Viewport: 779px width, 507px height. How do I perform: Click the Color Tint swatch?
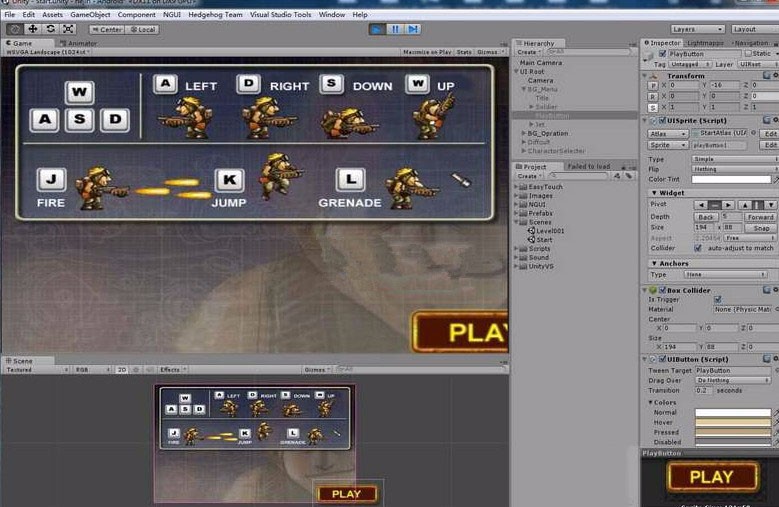pos(731,179)
